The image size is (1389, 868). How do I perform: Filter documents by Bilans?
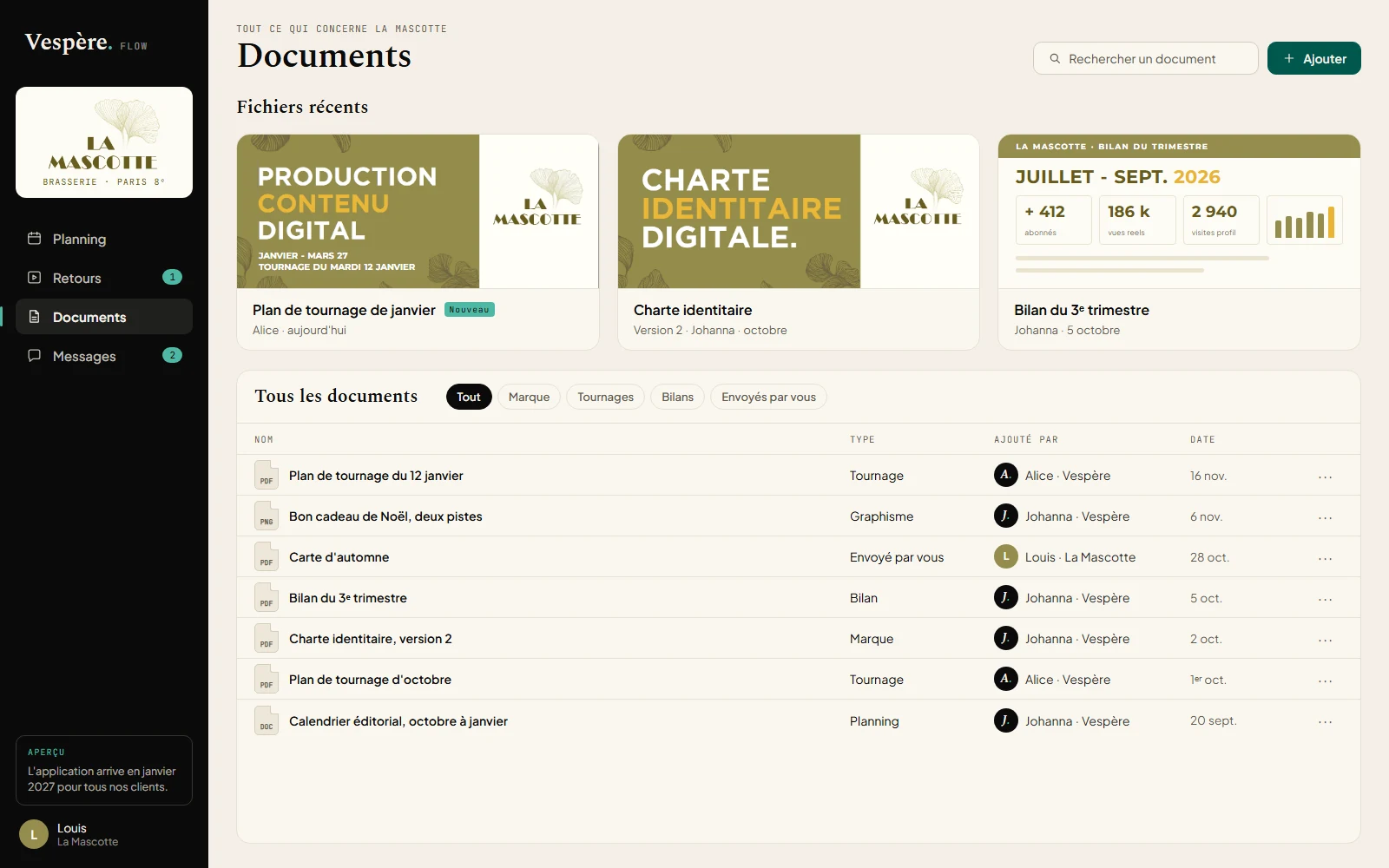click(677, 397)
